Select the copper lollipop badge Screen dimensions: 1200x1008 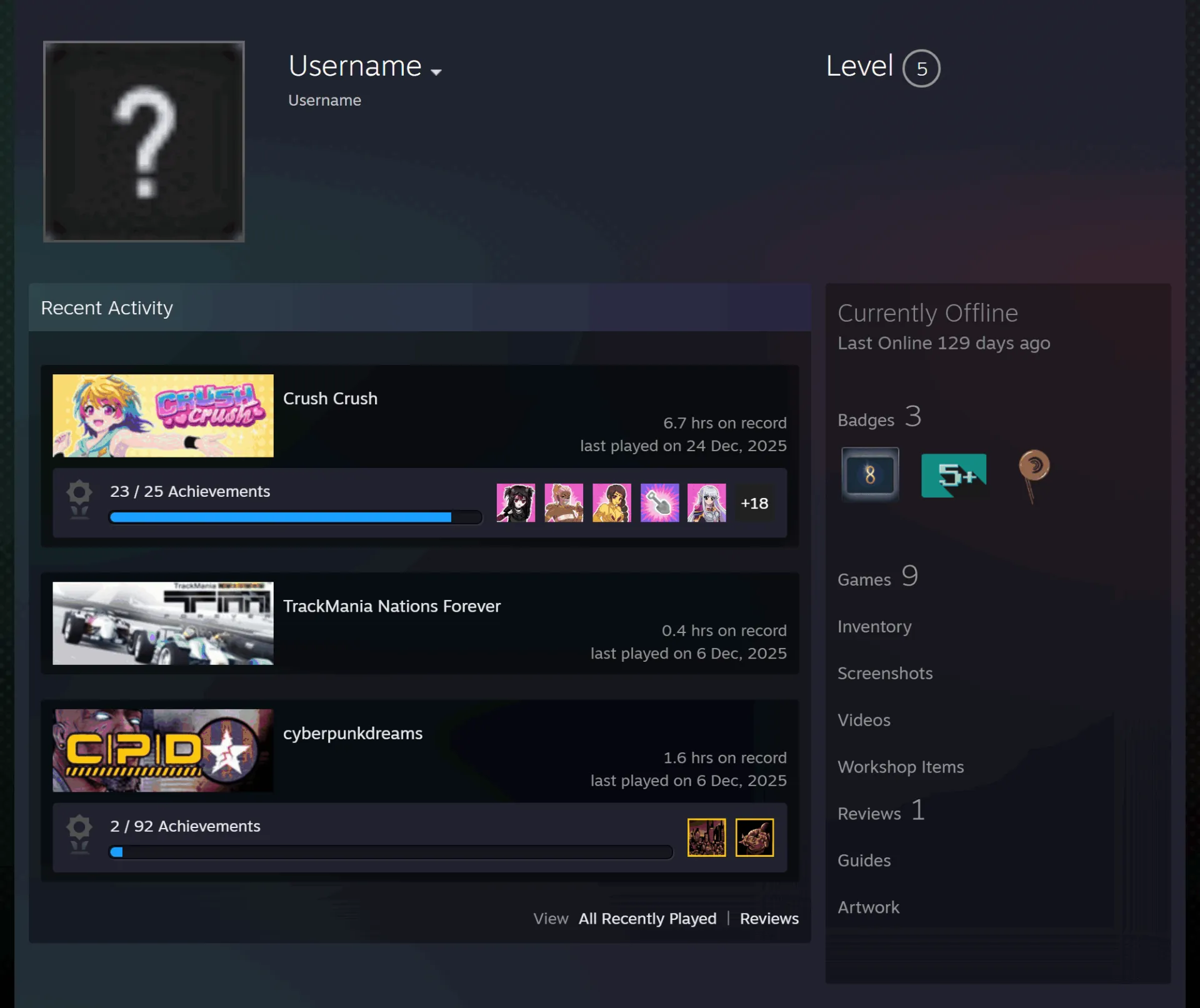[x=1034, y=475]
